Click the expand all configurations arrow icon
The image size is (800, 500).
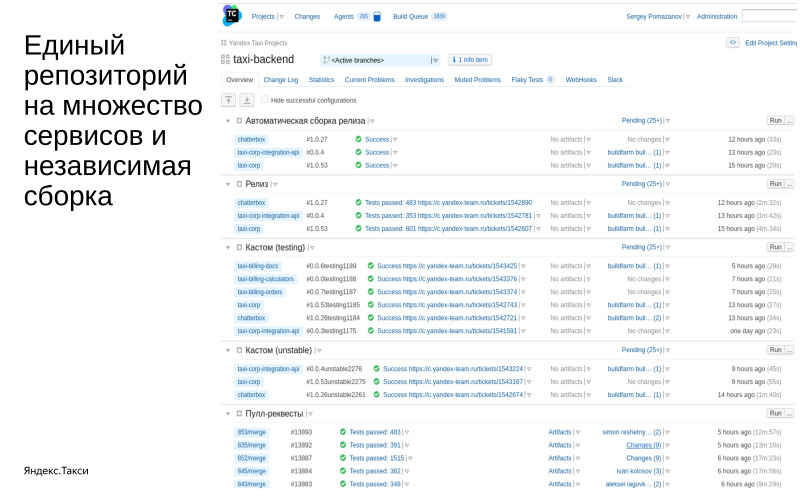click(x=247, y=100)
